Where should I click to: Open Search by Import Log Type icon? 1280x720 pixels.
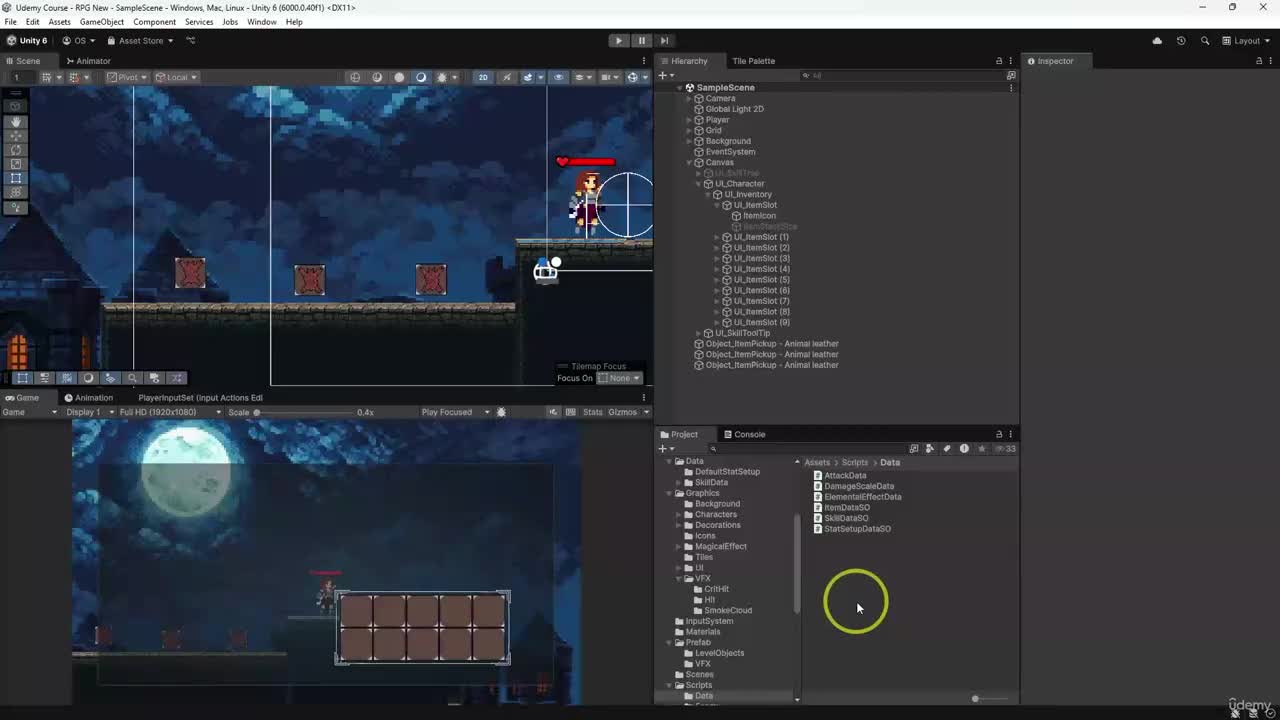coord(964,449)
